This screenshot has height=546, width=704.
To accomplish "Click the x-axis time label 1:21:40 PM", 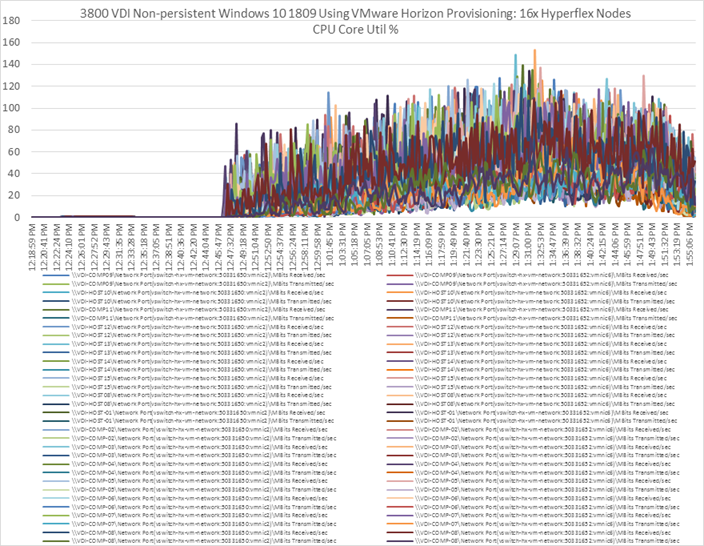I will 467,247.
